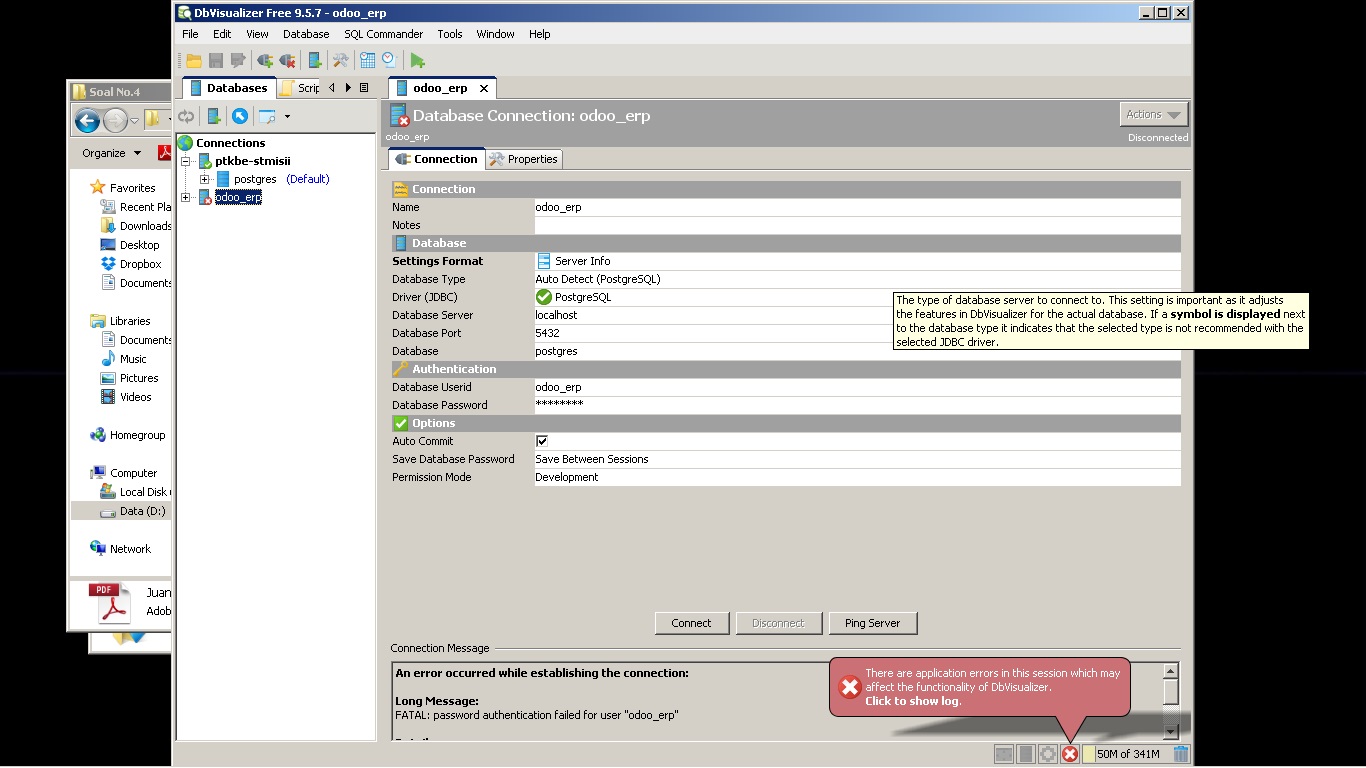
Task: Click the green check PostgreSQL driver icon
Action: [x=544, y=297]
